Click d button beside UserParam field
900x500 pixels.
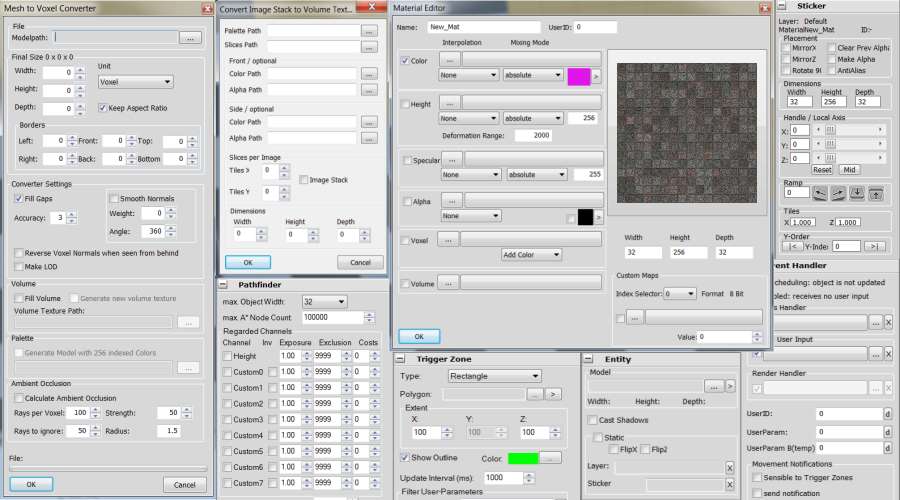(887, 432)
